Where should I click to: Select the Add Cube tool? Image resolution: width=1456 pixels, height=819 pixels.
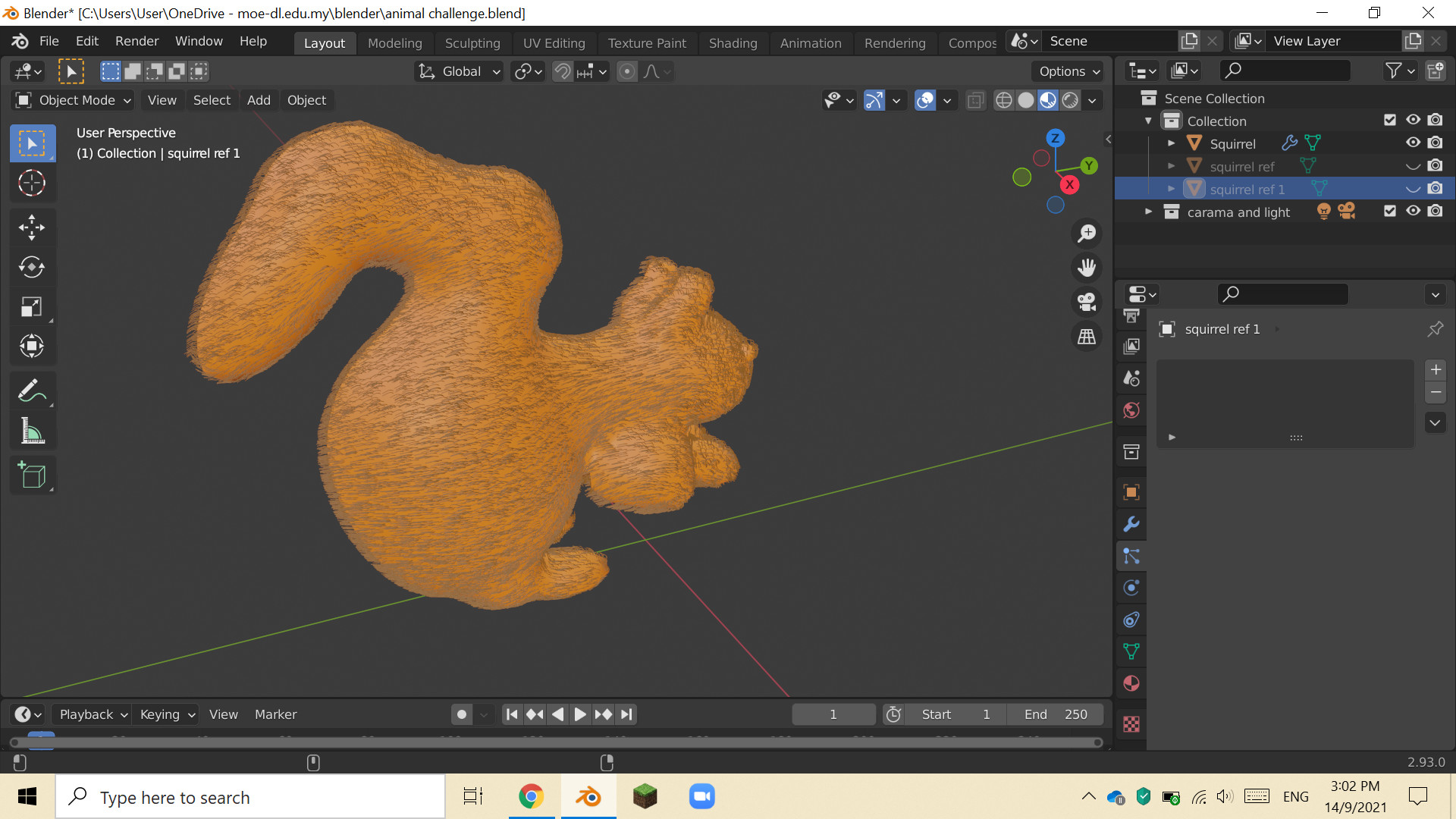pyautogui.click(x=32, y=475)
